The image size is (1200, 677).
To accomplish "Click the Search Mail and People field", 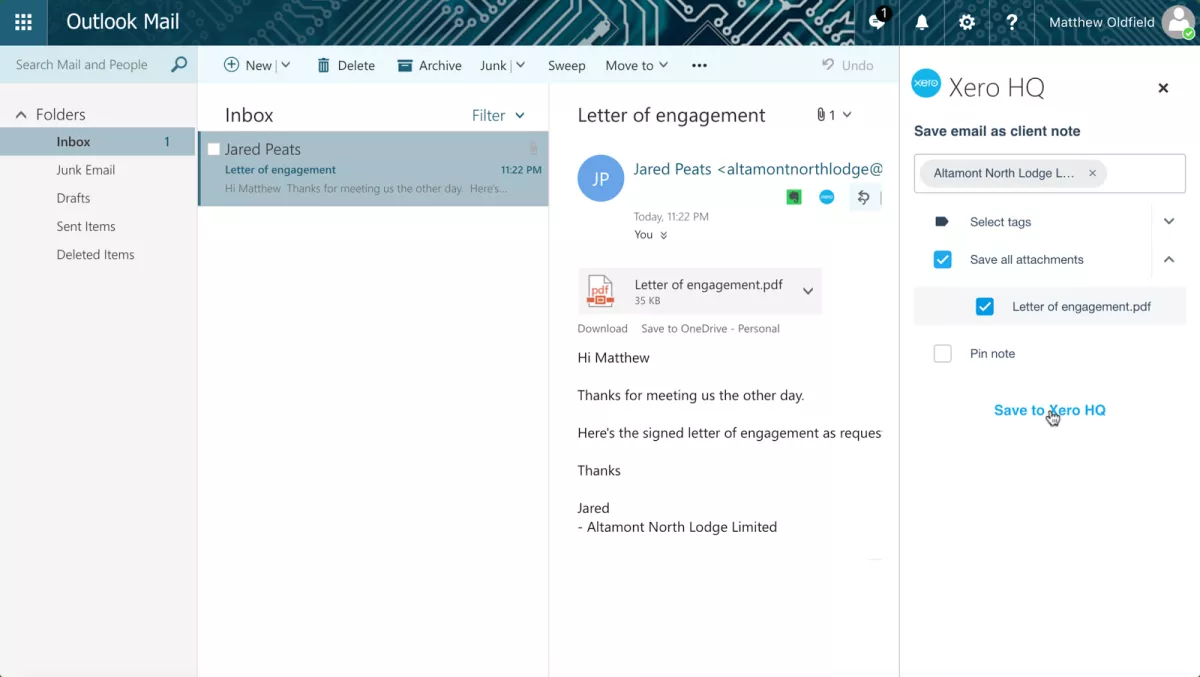I will 82,65.
